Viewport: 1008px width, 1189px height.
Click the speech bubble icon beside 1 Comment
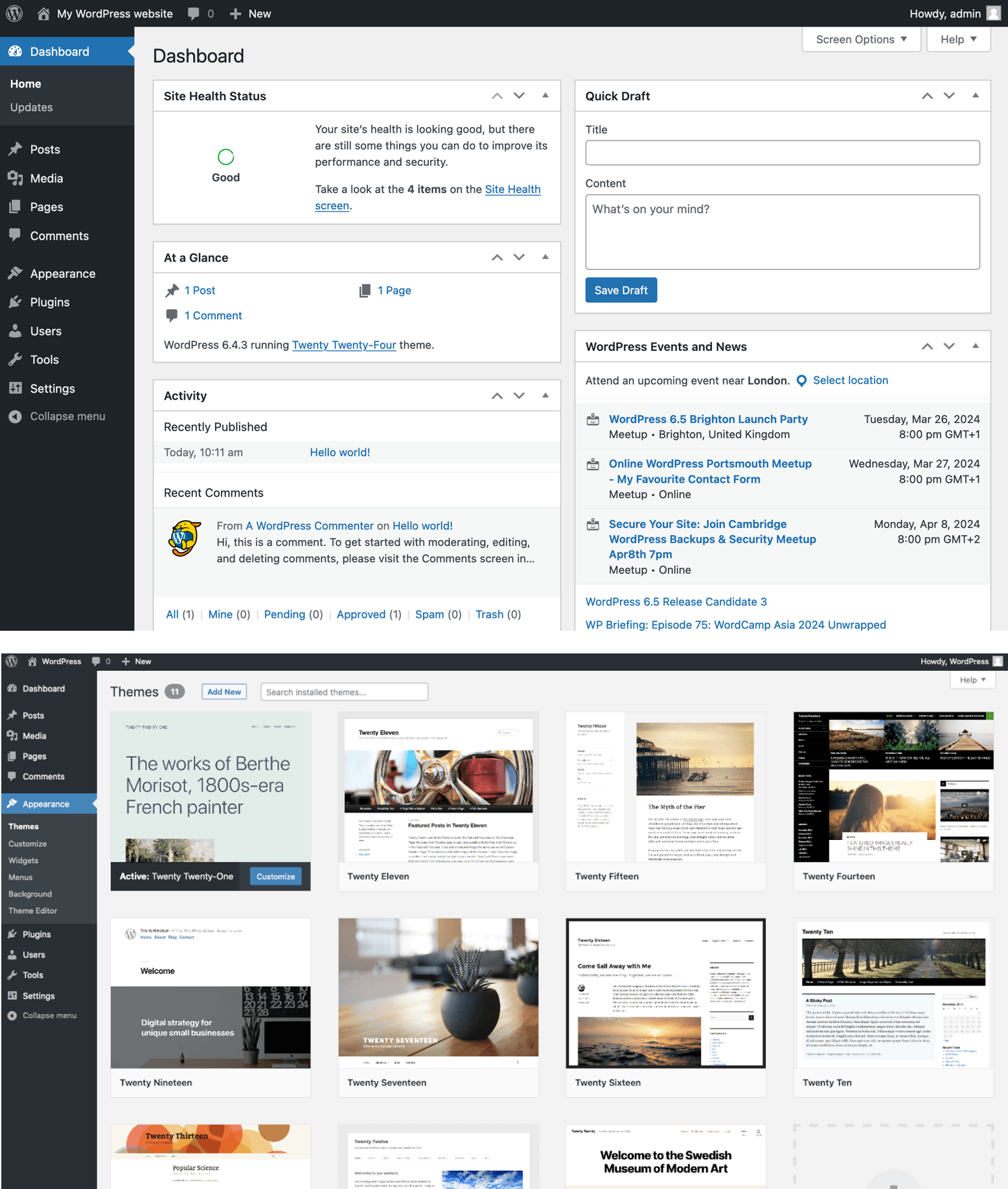172,315
